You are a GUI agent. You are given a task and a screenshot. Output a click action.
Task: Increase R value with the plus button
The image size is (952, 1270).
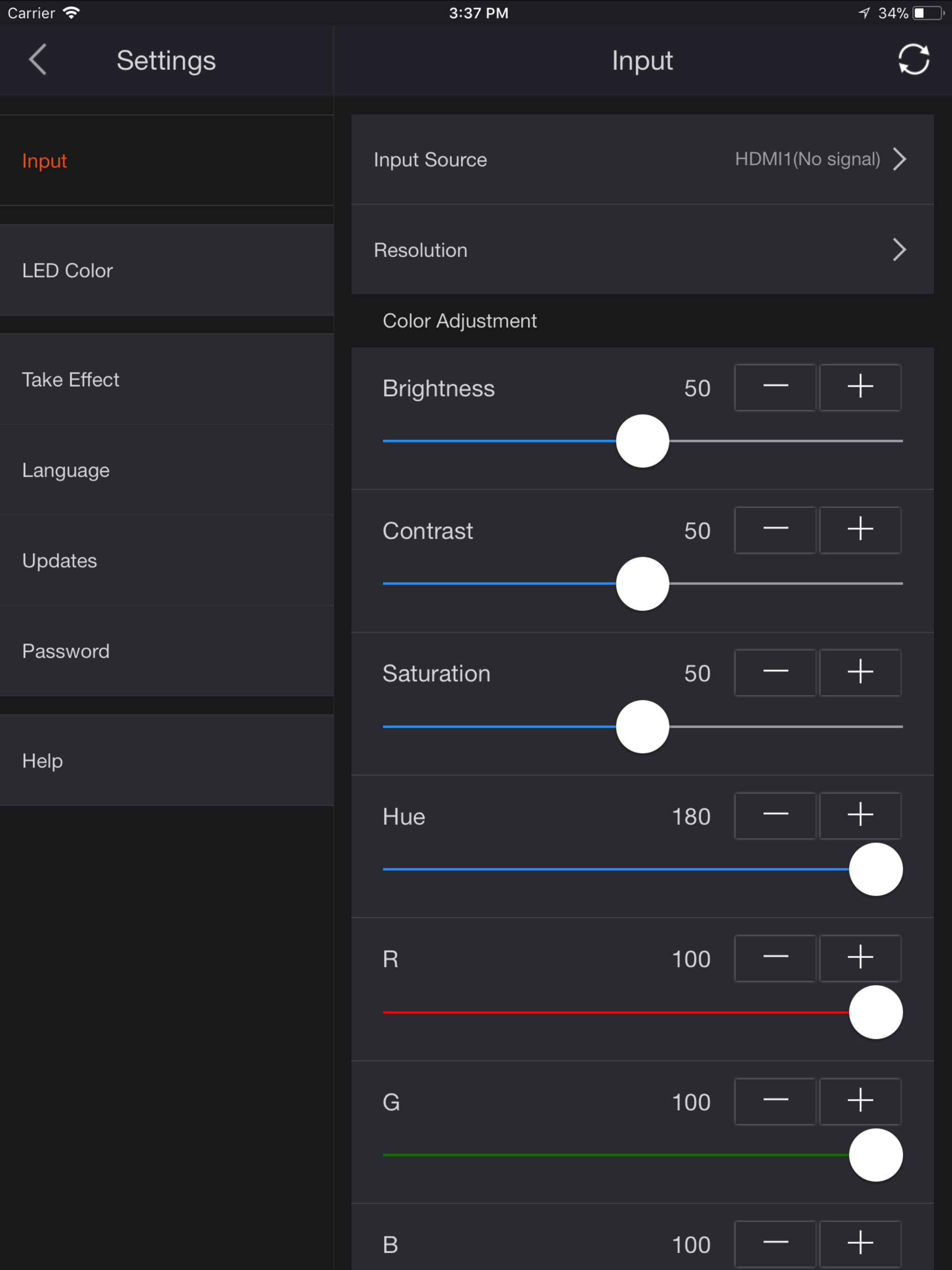[860, 958]
